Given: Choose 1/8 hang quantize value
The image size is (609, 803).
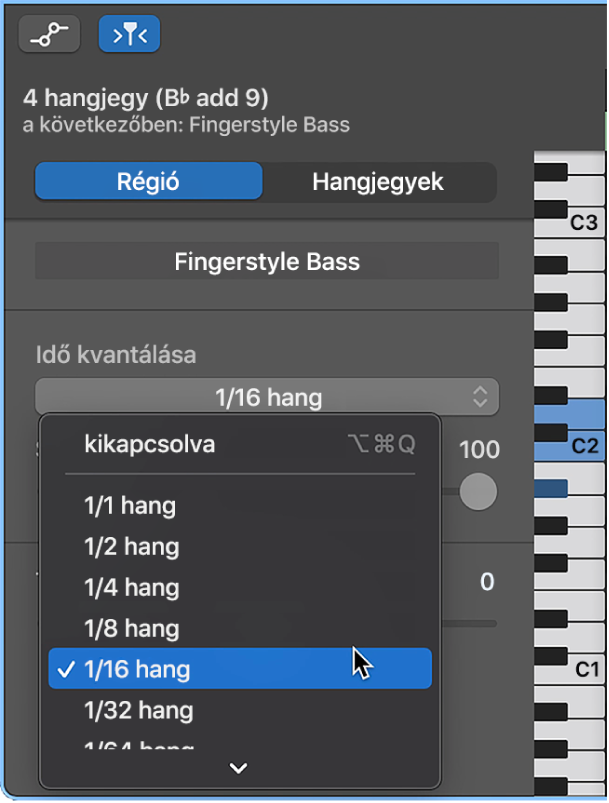Looking at the screenshot, I should pos(131,629).
